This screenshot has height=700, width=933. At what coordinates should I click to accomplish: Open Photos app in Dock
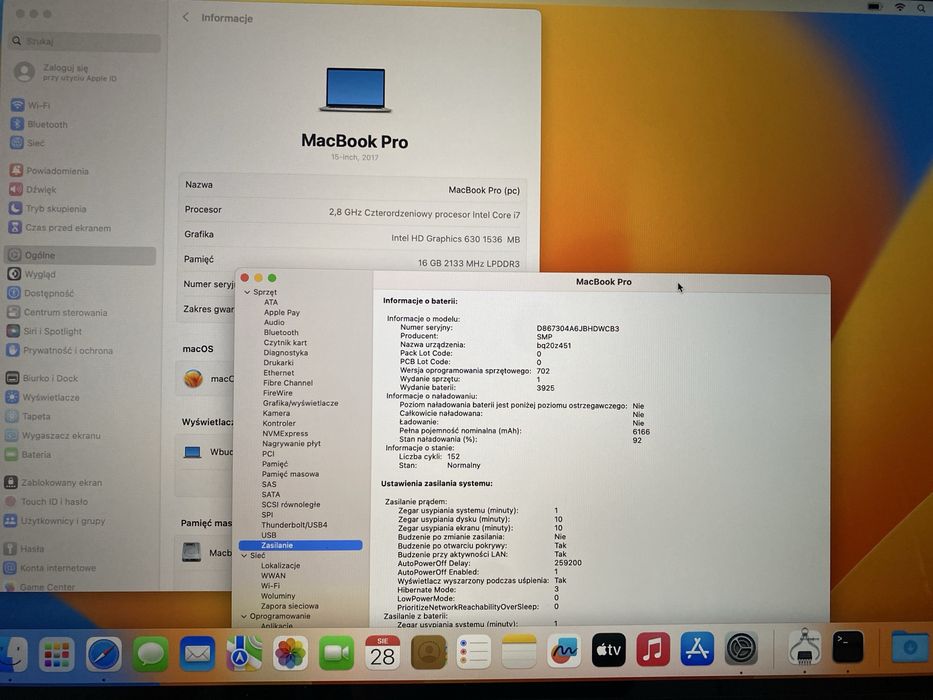(290, 654)
